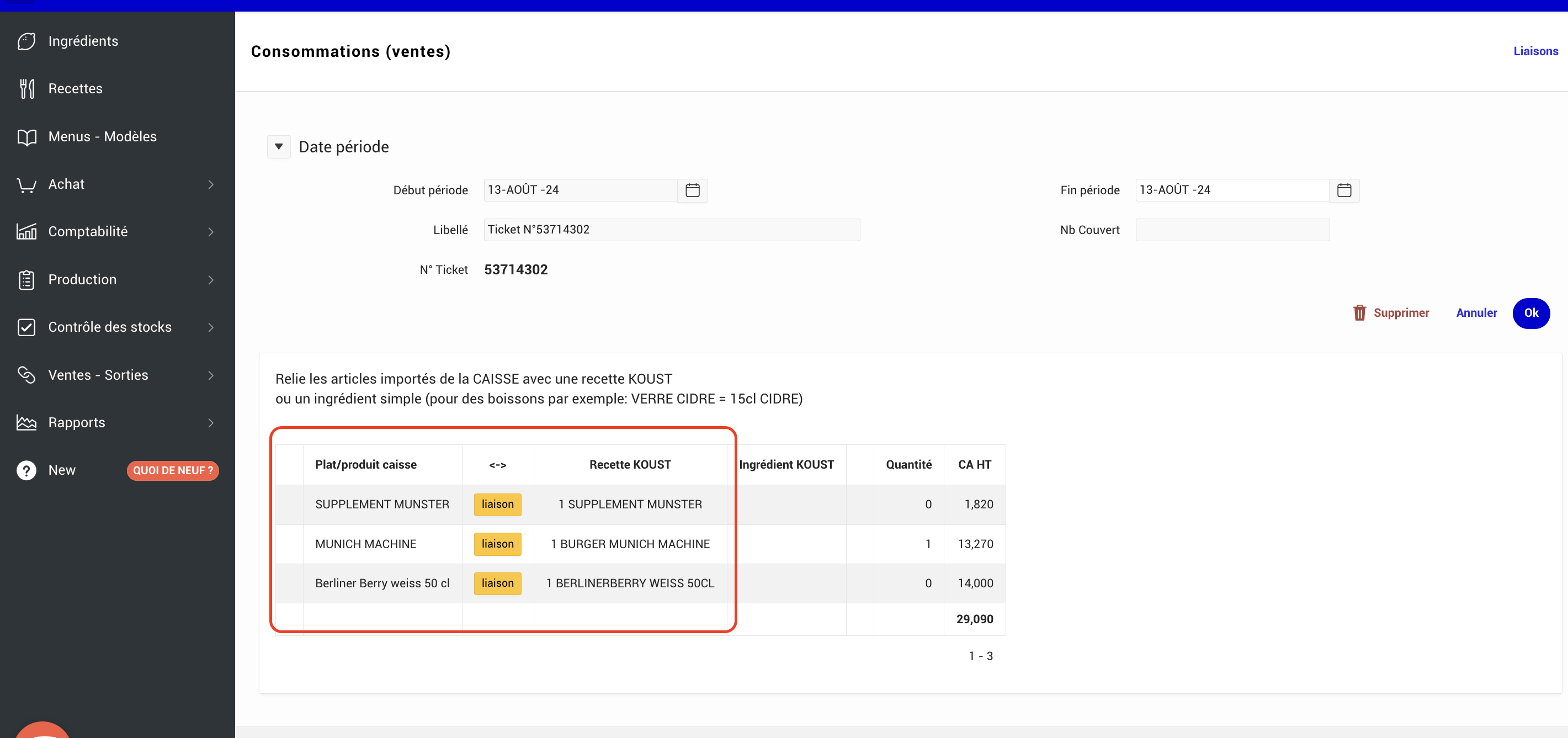Select Achat in the sidebar

118,184
